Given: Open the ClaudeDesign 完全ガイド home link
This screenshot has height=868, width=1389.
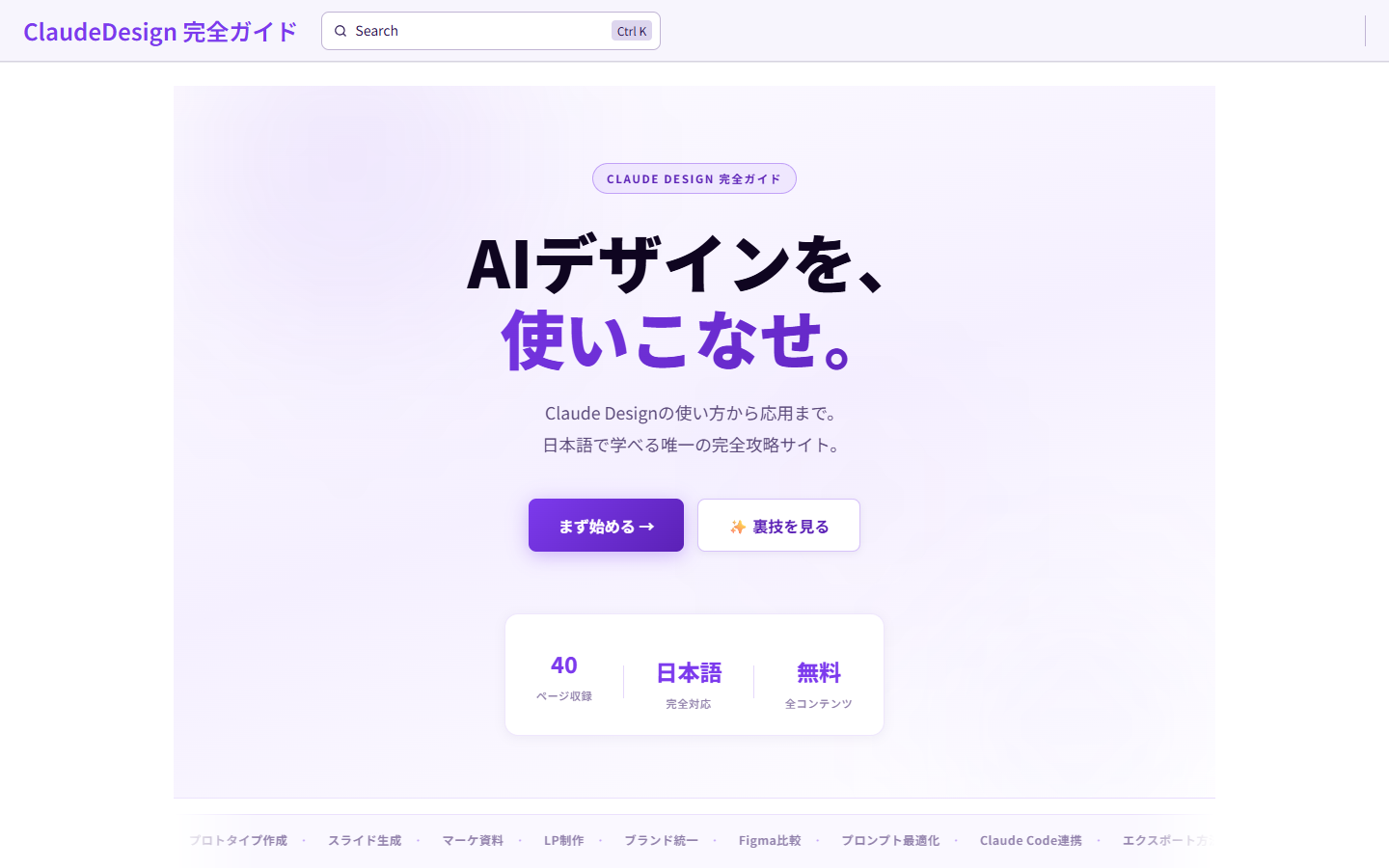Looking at the screenshot, I should 160,32.
